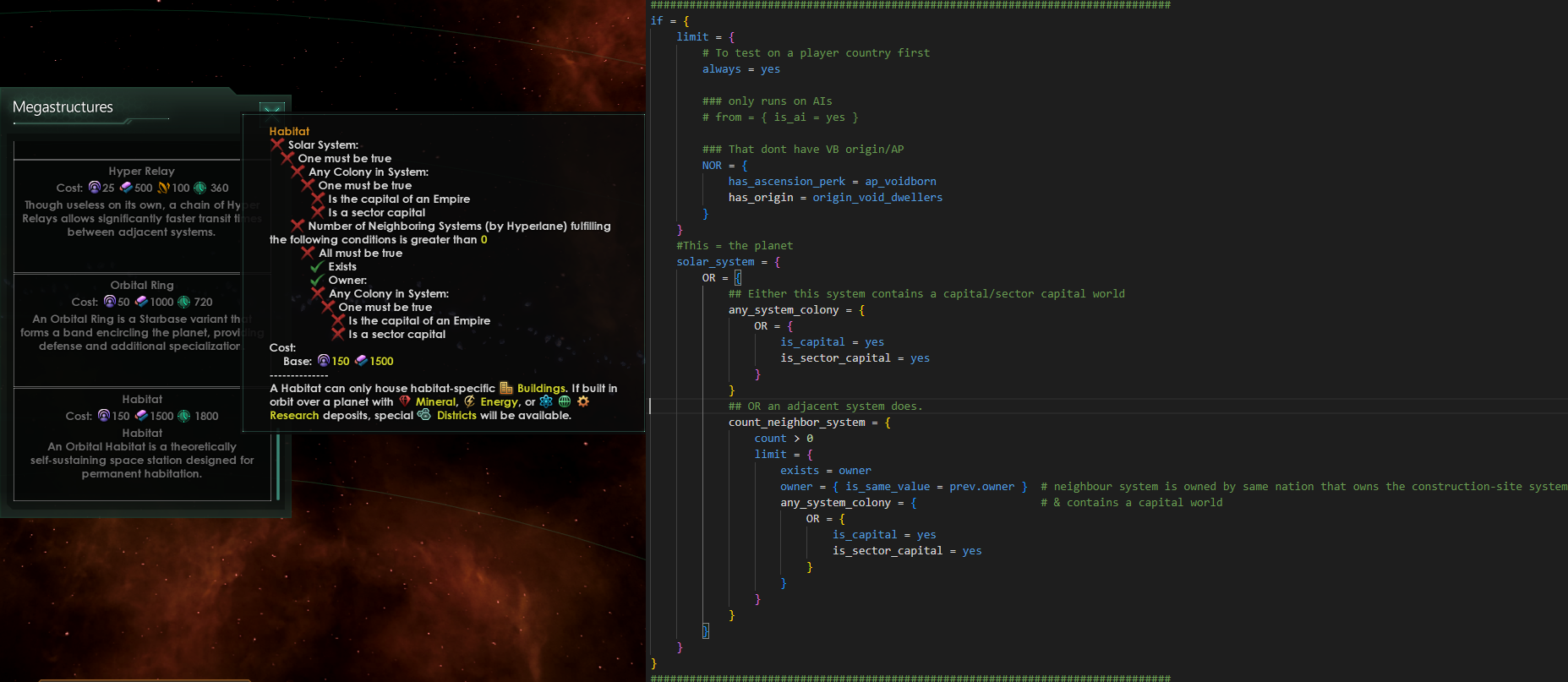Choose the Habitat megastructure entry in the list
Image resolution: width=1568 pixels, height=682 pixels.
pyautogui.click(x=142, y=445)
